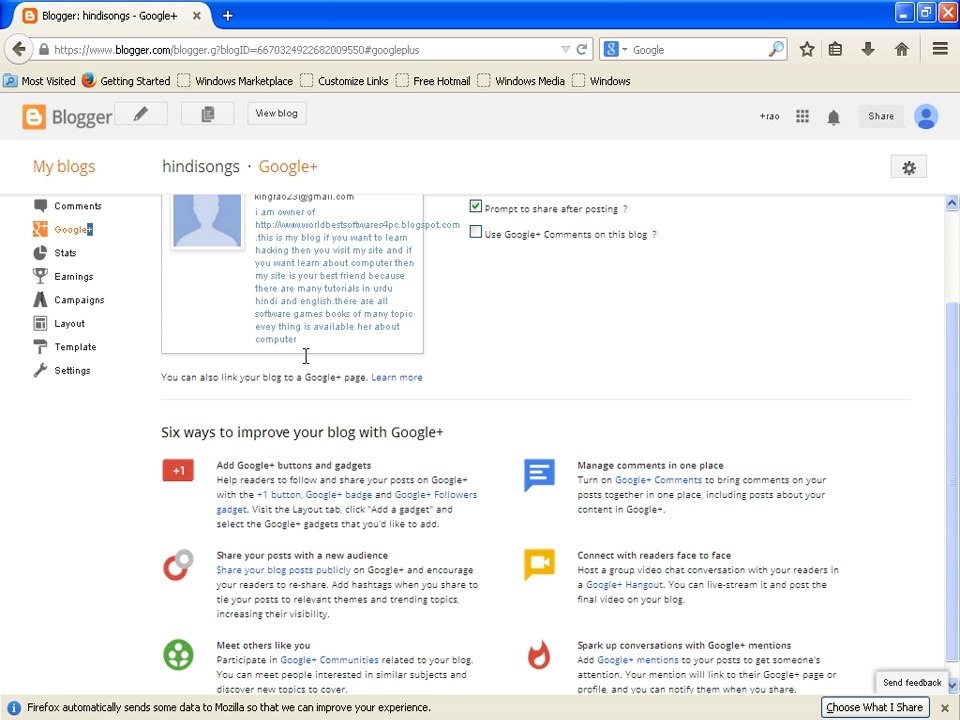Click the red flame mentions icon
Image resolution: width=960 pixels, height=720 pixels.
point(539,654)
